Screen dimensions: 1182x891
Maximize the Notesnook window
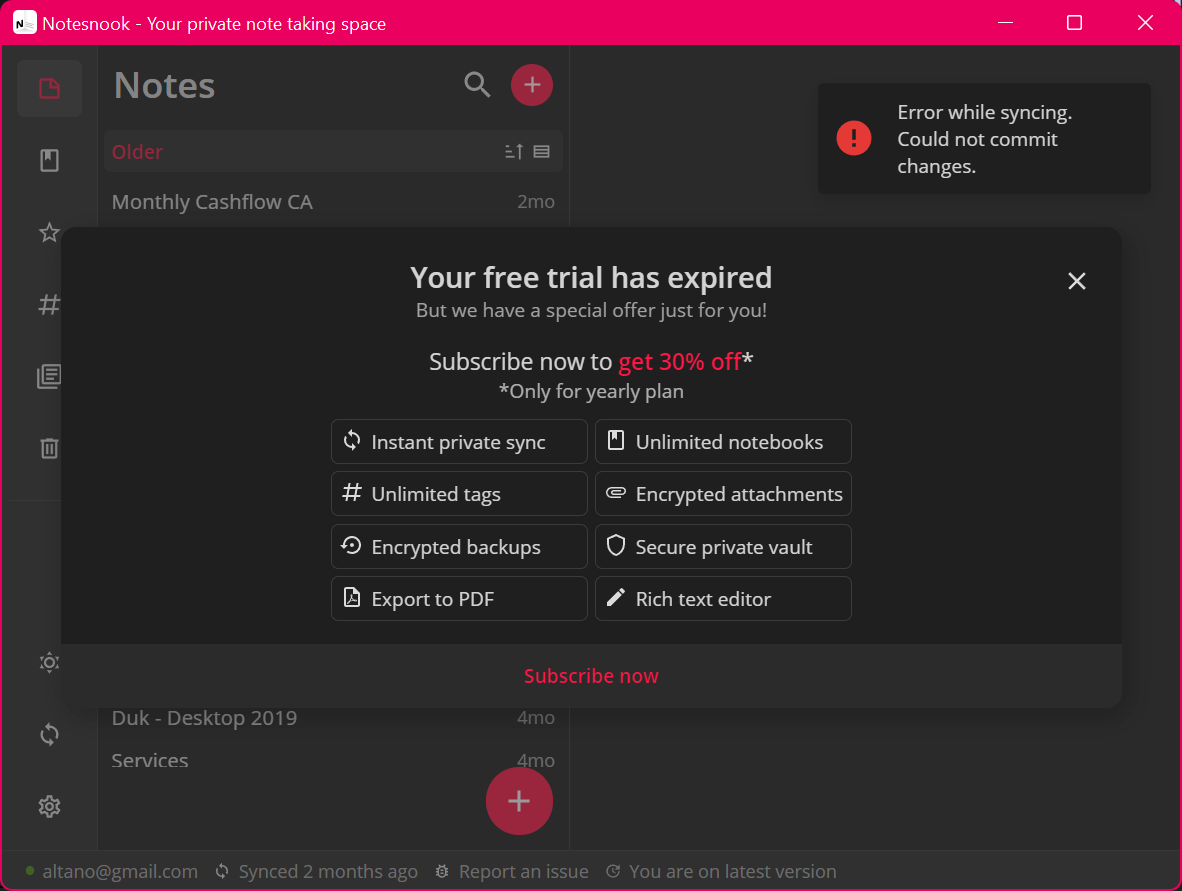(x=1074, y=23)
